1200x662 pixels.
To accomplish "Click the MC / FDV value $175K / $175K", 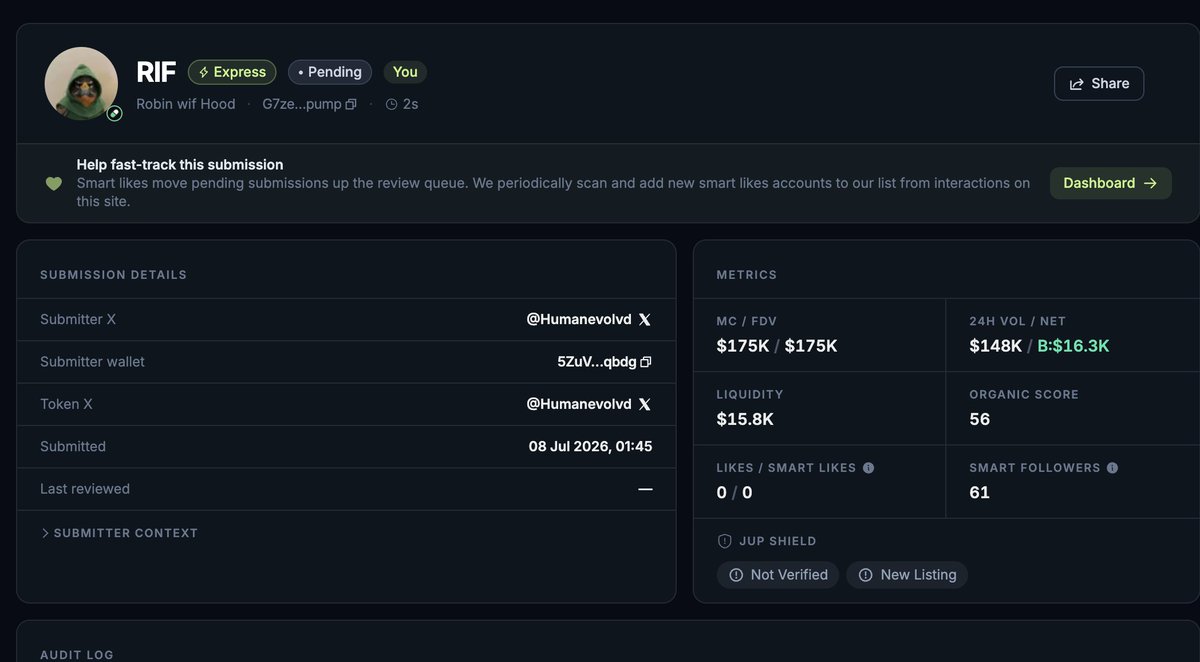I will (777, 346).
